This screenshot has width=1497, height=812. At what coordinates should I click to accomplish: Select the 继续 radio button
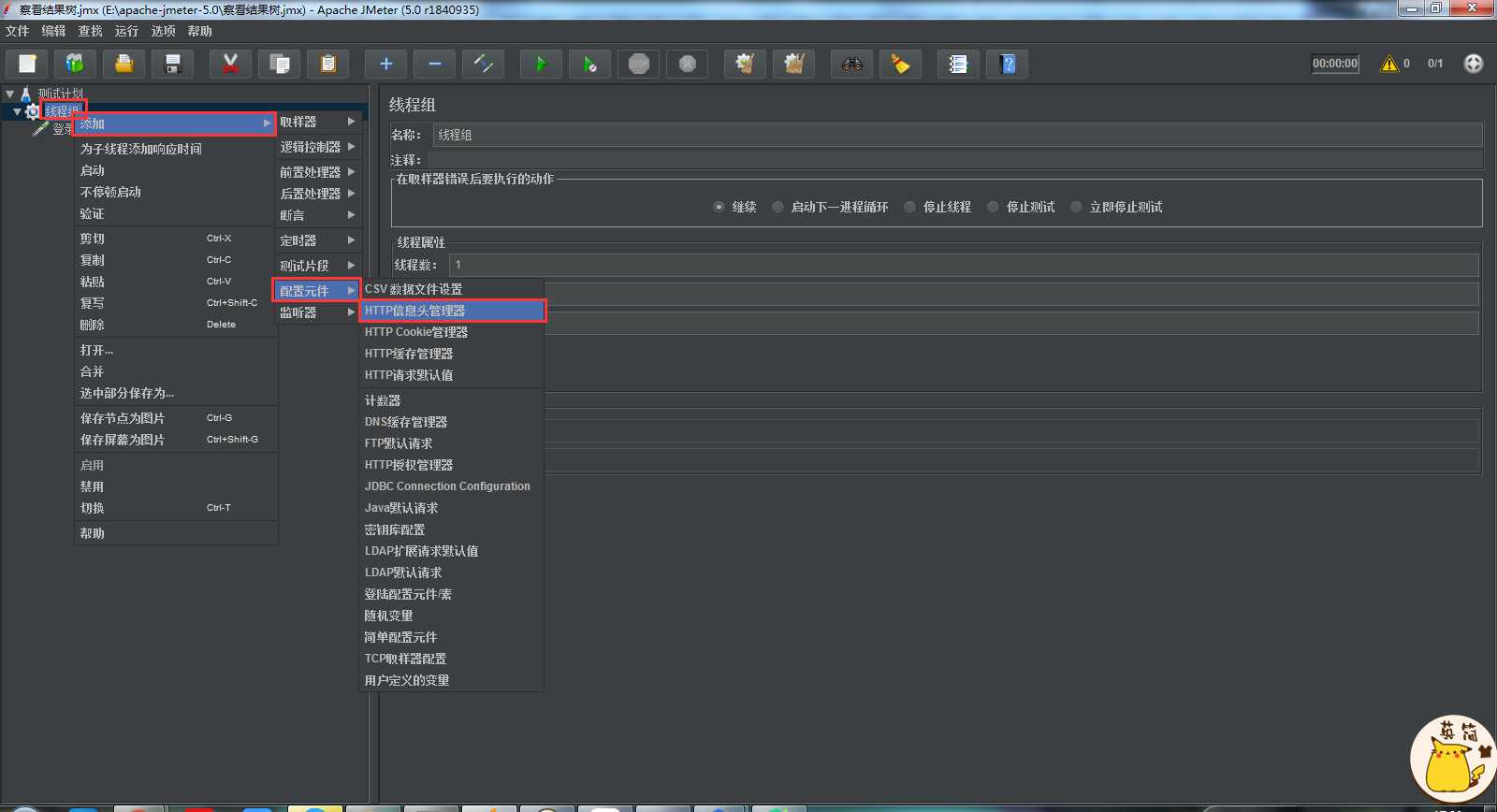point(719,207)
